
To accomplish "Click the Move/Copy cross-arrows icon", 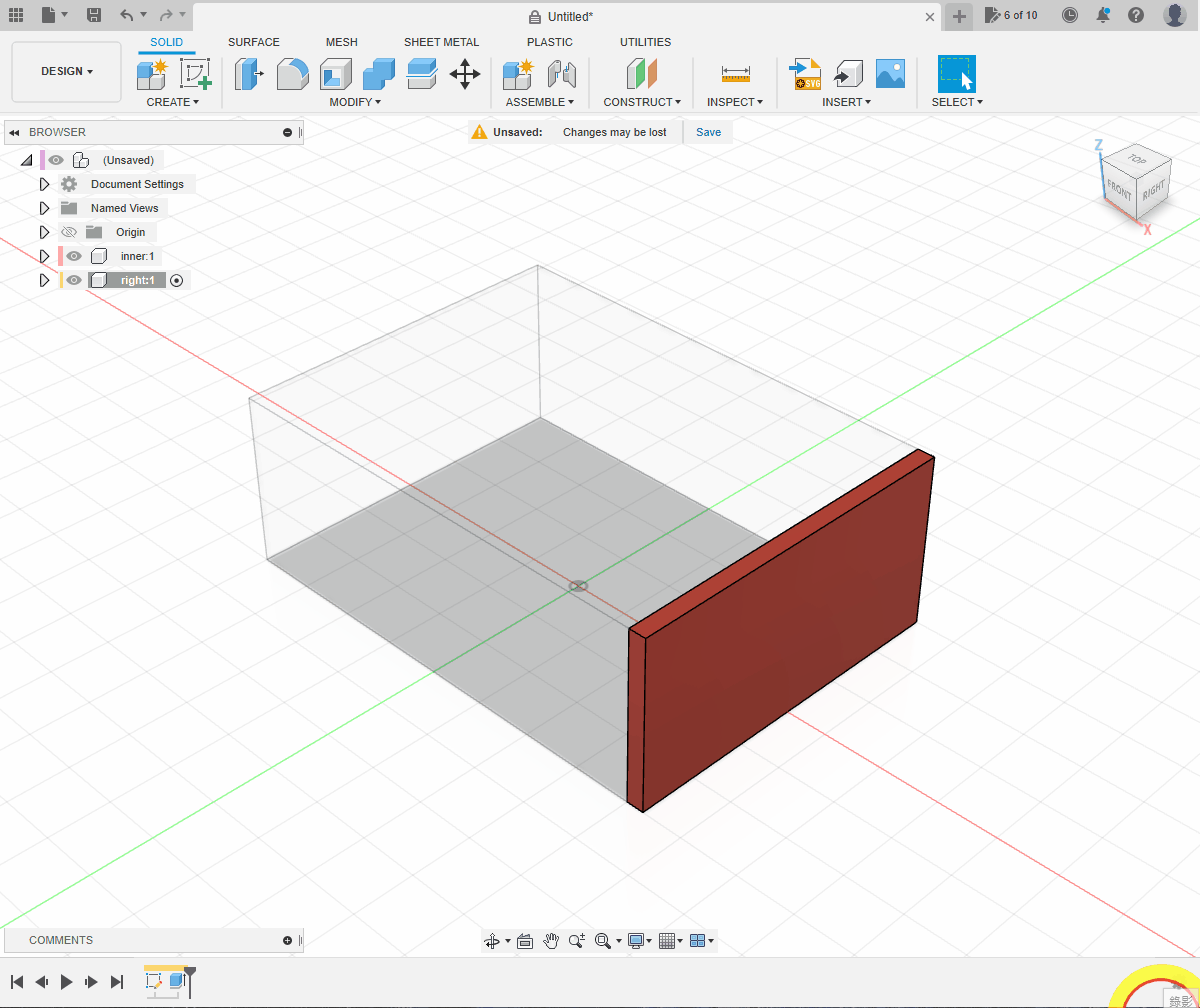I will (x=465, y=74).
